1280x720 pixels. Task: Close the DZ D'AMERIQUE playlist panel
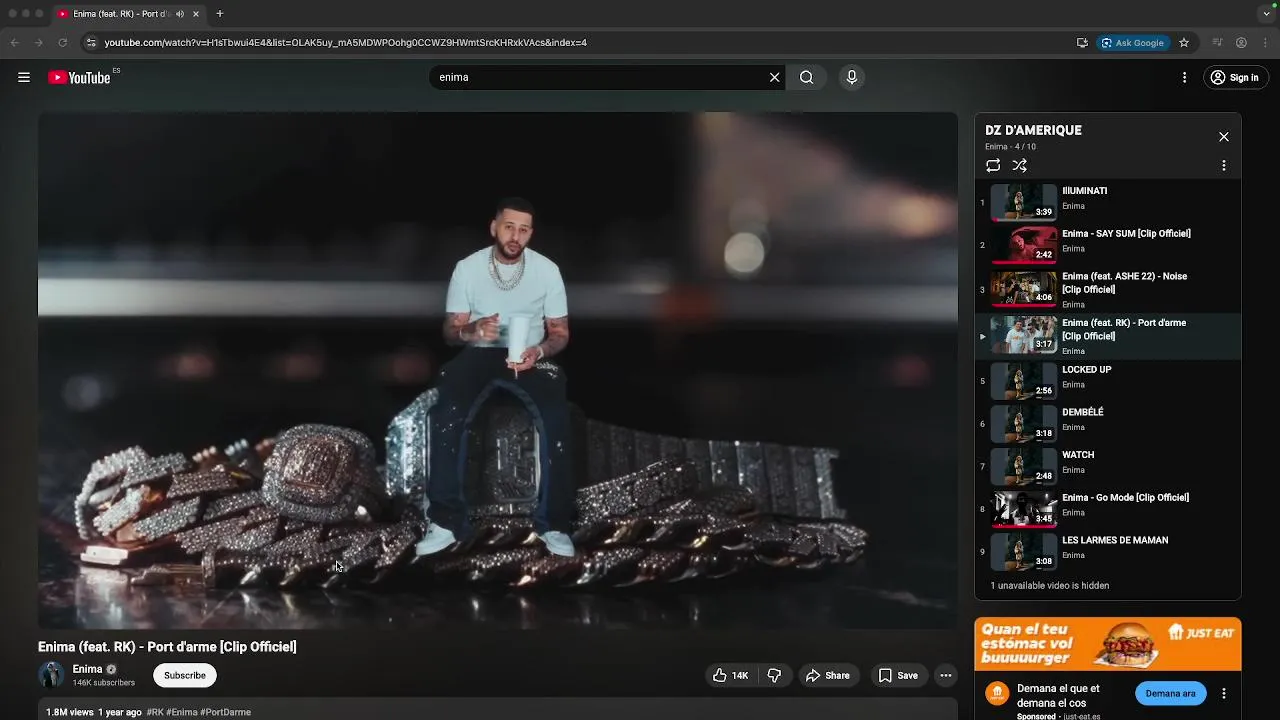pos(1224,137)
